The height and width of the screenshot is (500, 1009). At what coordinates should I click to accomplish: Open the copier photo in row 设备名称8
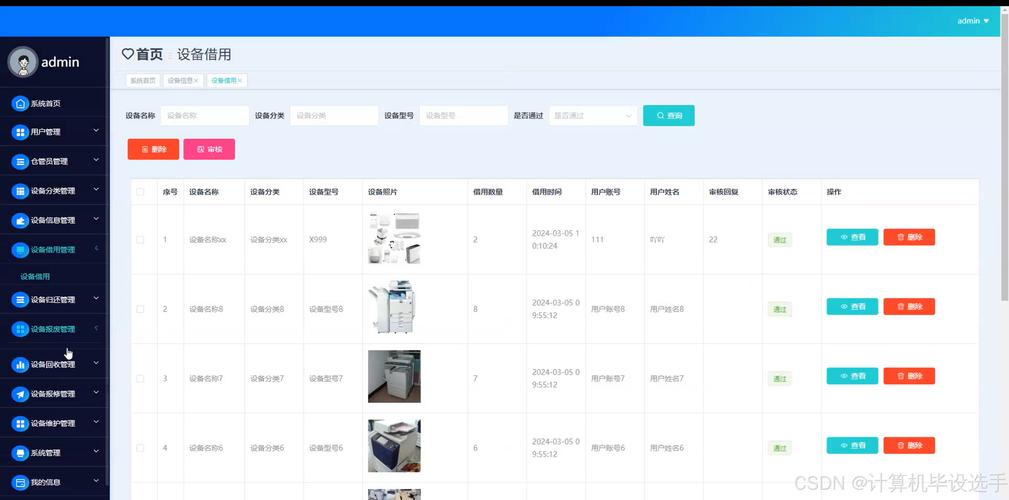point(393,308)
